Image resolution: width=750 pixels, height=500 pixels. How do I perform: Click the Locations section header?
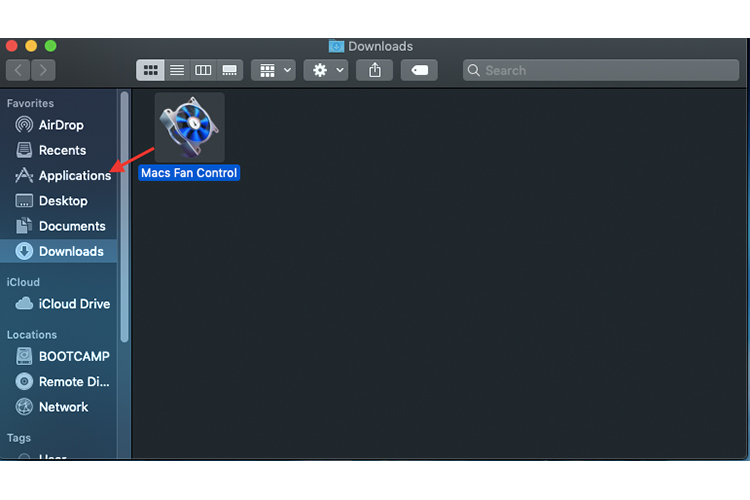[x=32, y=335]
